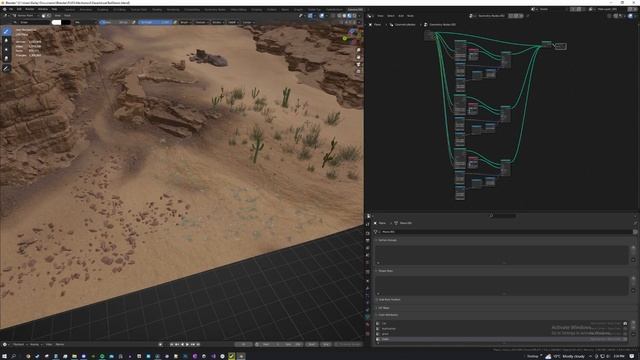Image resolution: width=640 pixels, height=360 pixels.
Task: Switch perspective/orthographic with the grid gizmo
Action: (x=358, y=71)
